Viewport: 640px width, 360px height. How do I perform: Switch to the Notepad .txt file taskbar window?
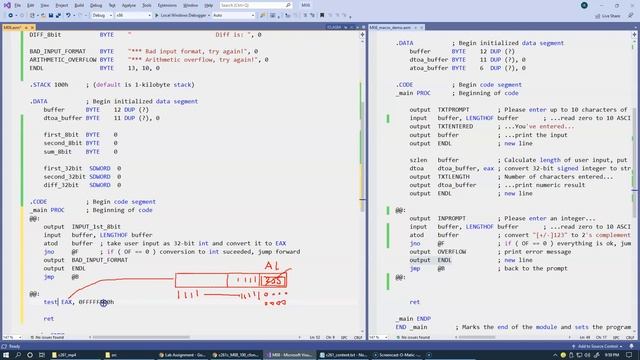(344, 355)
